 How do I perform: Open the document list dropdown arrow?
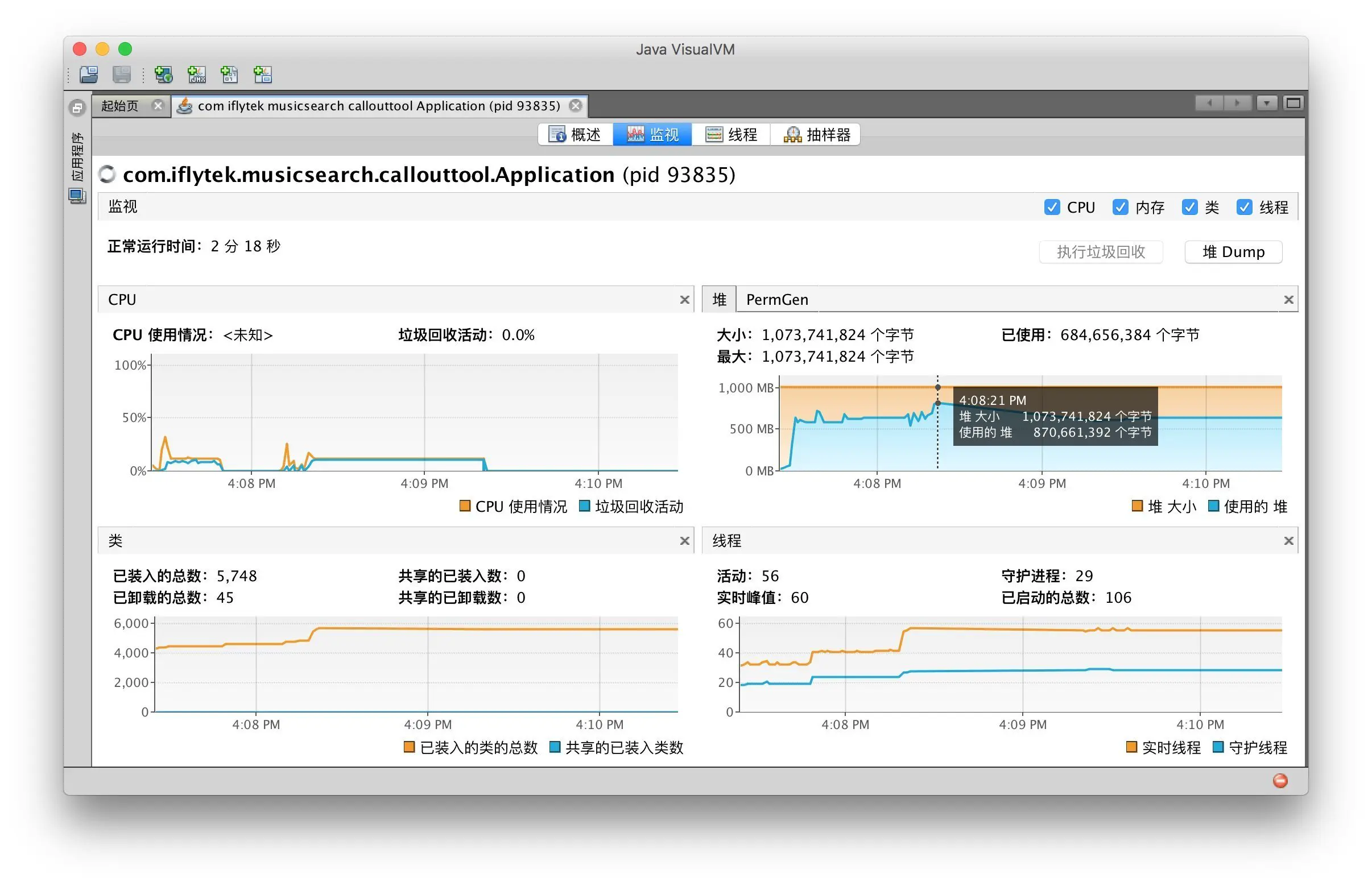click(x=1266, y=103)
